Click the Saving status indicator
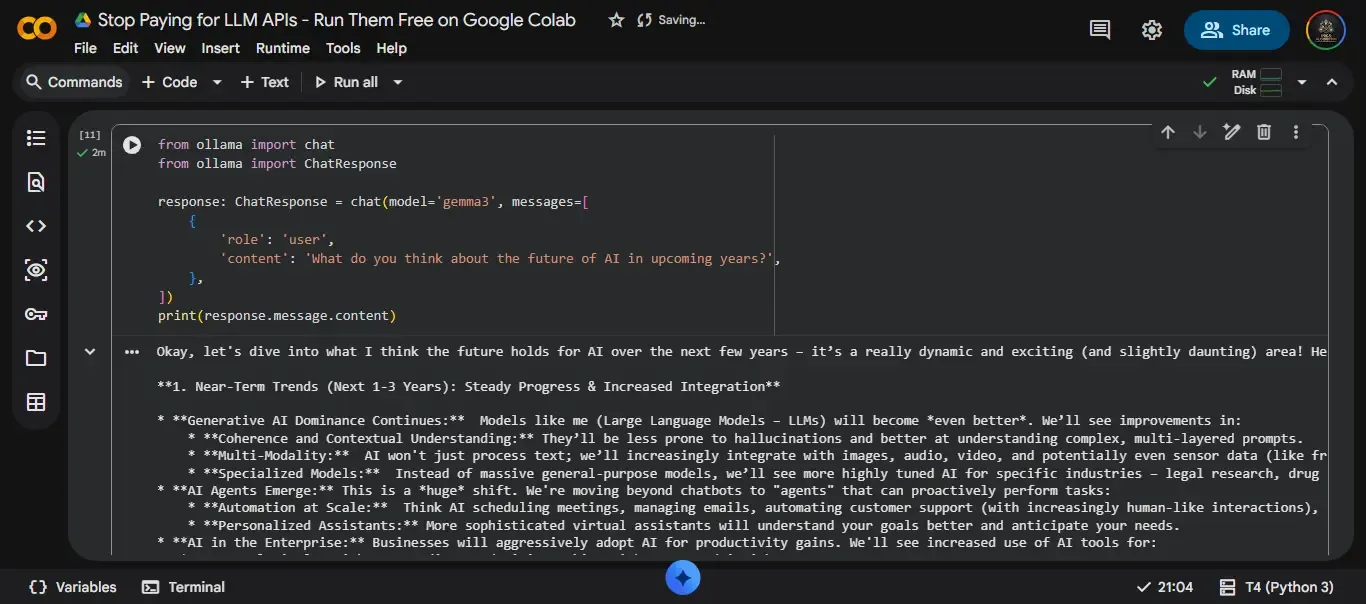The image size is (1366, 604). point(670,20)
